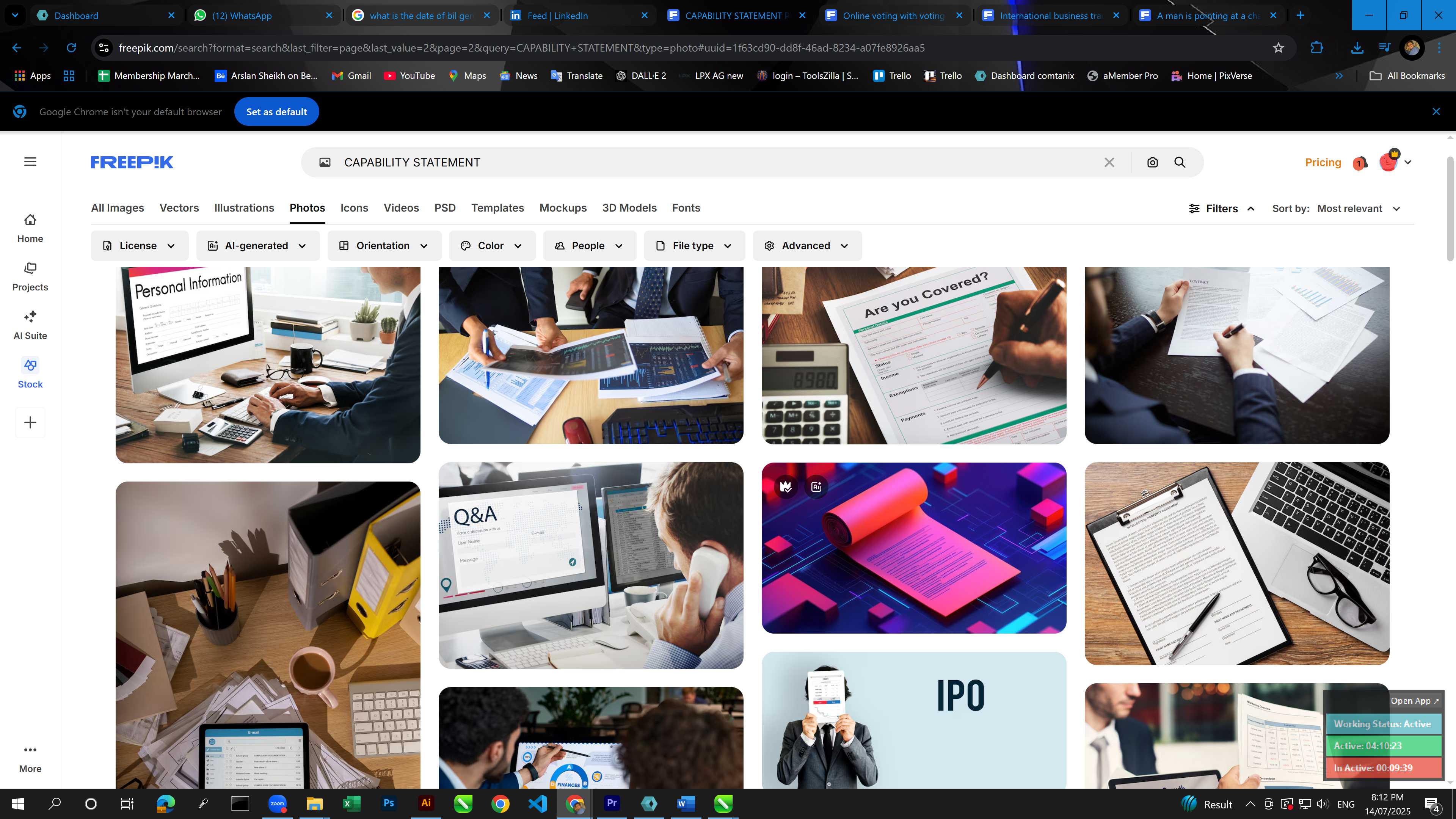This screenshot has height=819, width=1456.
Task: Expand the Color filter dropdown
Action: coord(492,246)
